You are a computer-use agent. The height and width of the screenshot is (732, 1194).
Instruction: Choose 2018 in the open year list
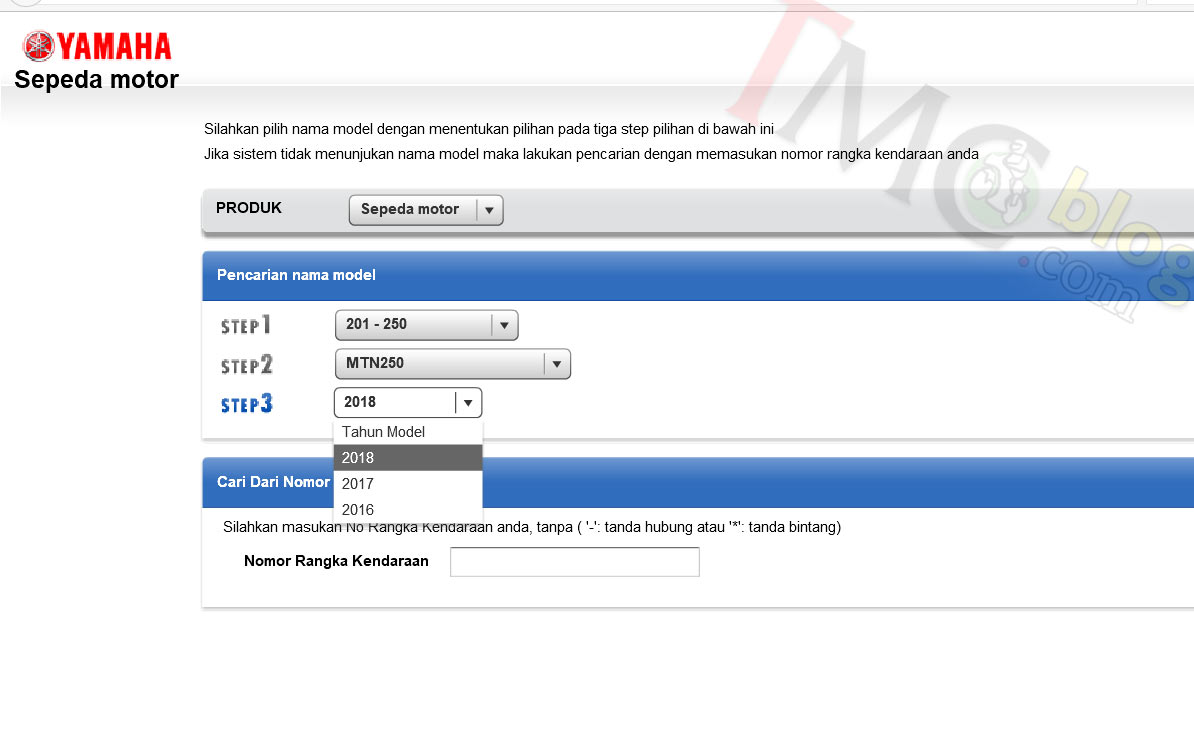tap(407, 458)
